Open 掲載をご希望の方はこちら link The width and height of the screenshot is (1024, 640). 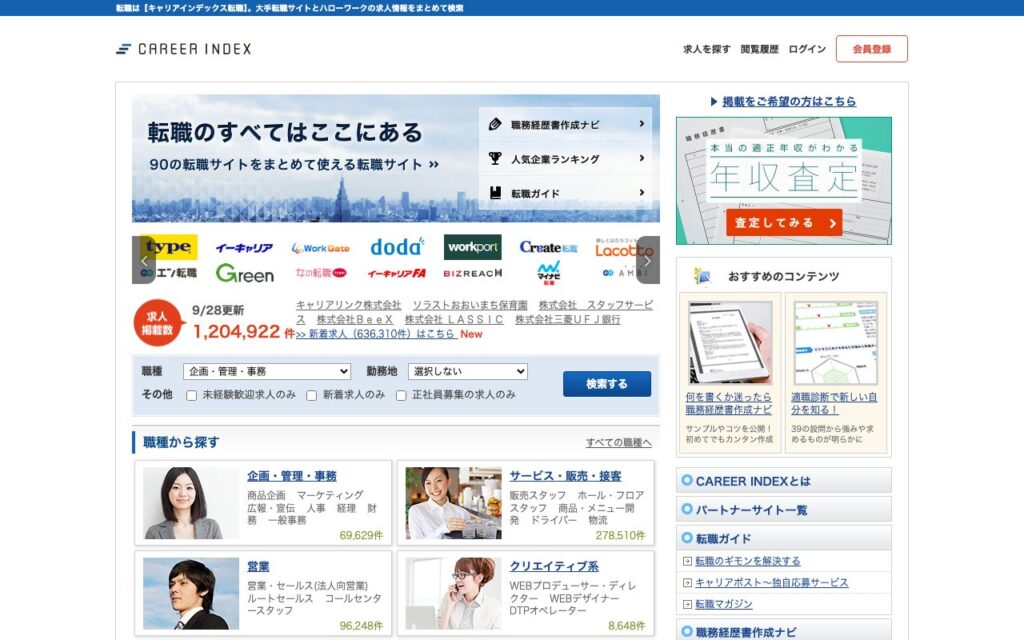(x=789, y=101)
